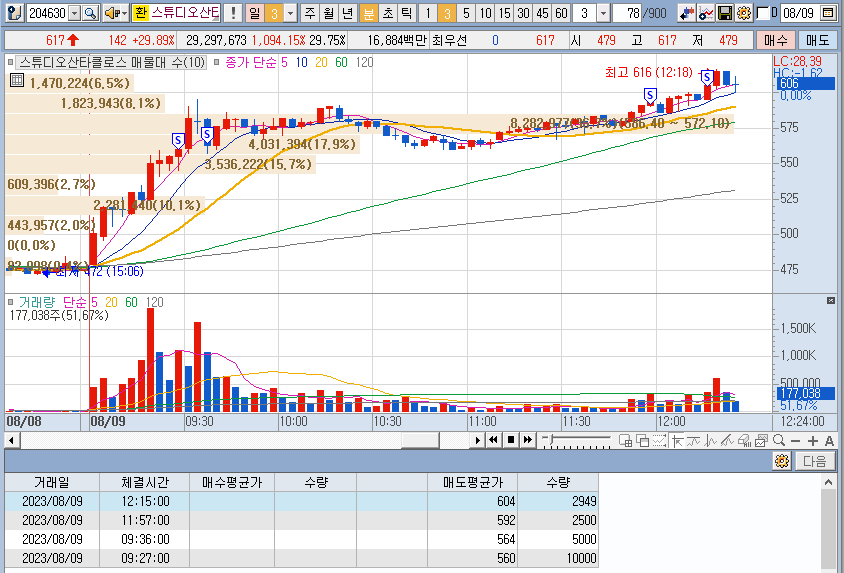Click the date input field 08/09
844x573 pixels.
800,13
